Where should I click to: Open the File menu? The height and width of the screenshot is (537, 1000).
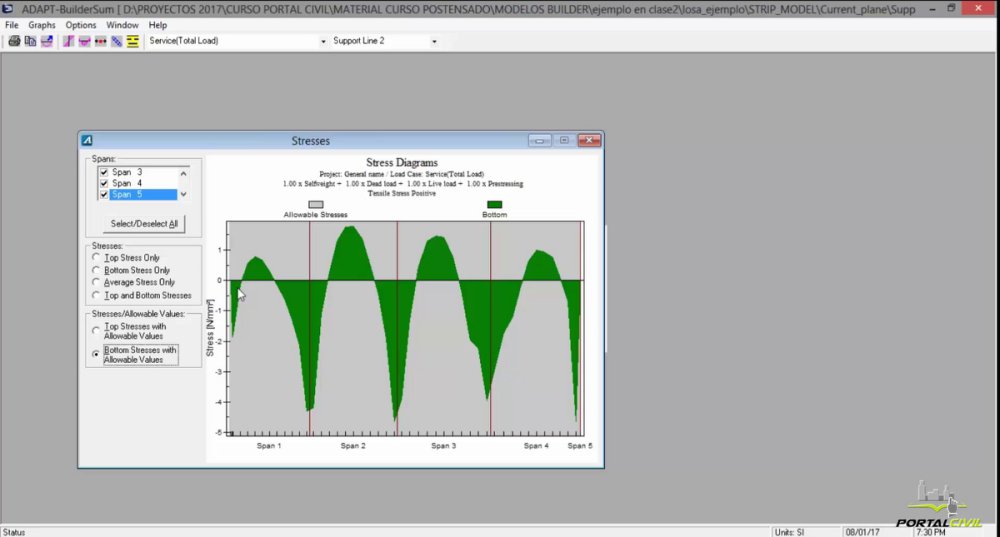11,25
